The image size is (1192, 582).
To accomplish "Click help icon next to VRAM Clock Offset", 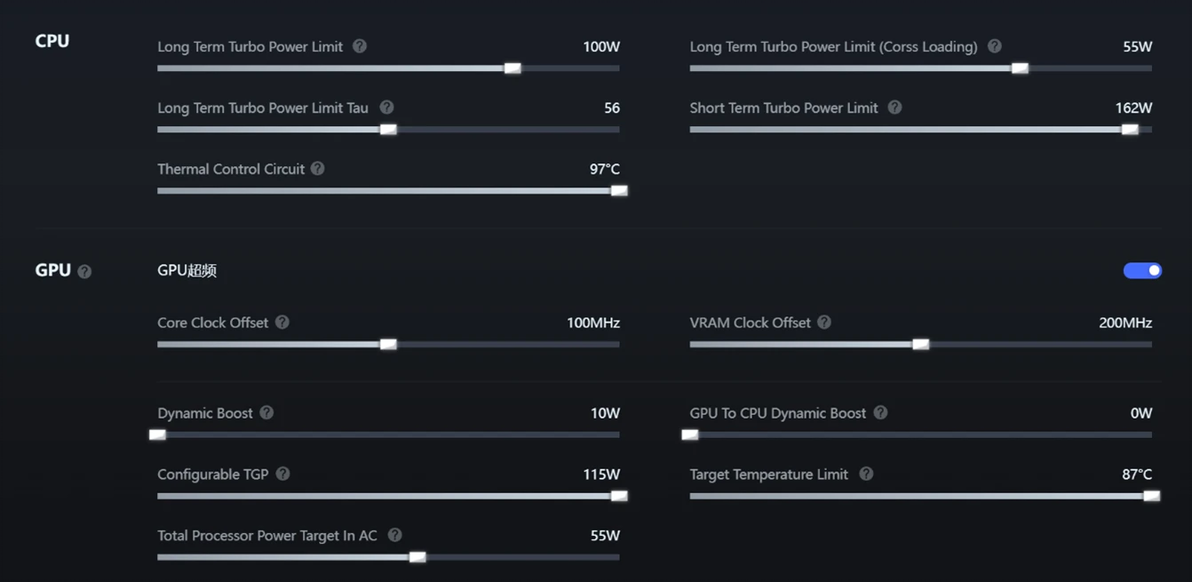I will pyautogui.click(x=824, y=322).
